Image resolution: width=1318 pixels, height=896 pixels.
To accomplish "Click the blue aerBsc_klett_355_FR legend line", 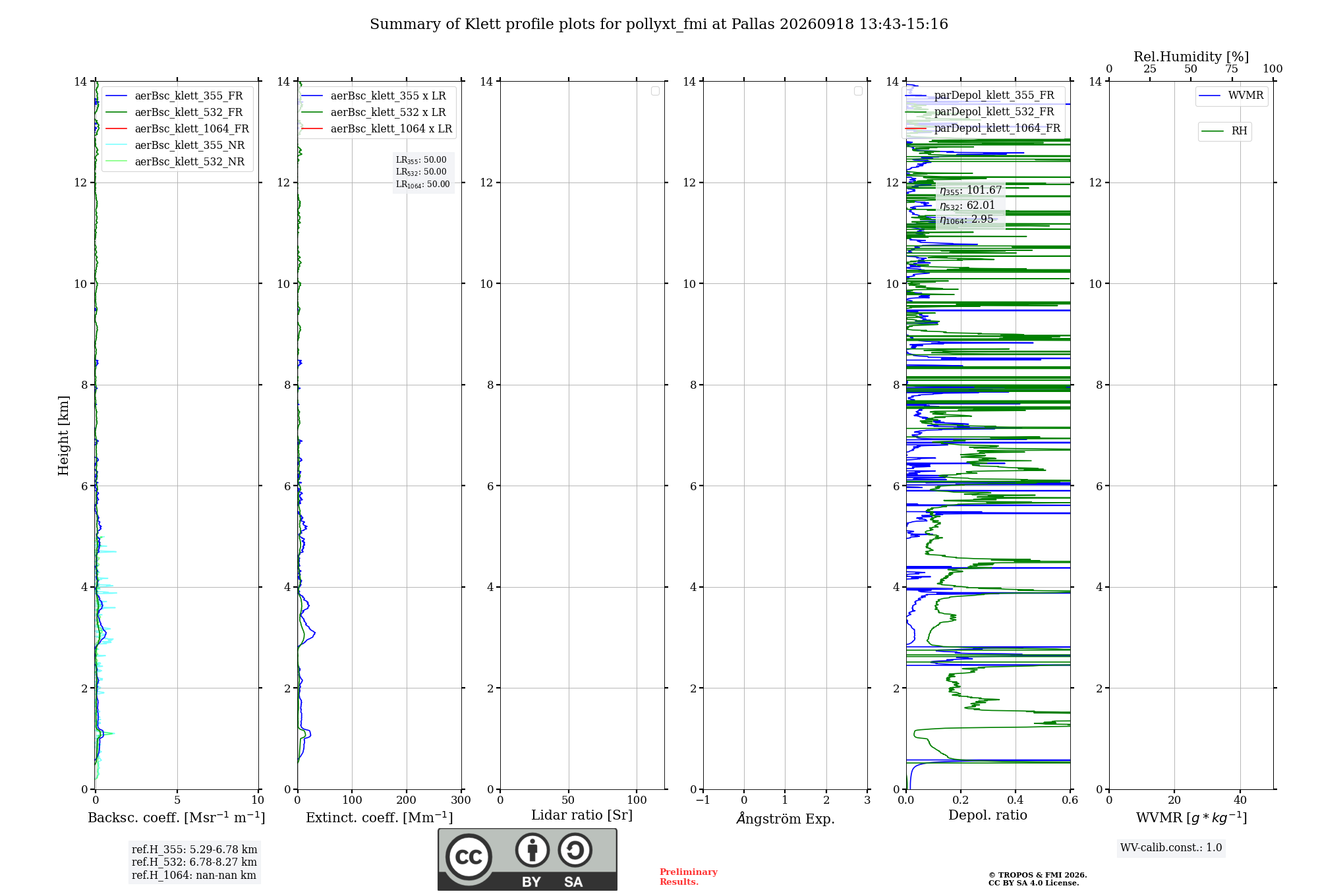I will [116, 96].
